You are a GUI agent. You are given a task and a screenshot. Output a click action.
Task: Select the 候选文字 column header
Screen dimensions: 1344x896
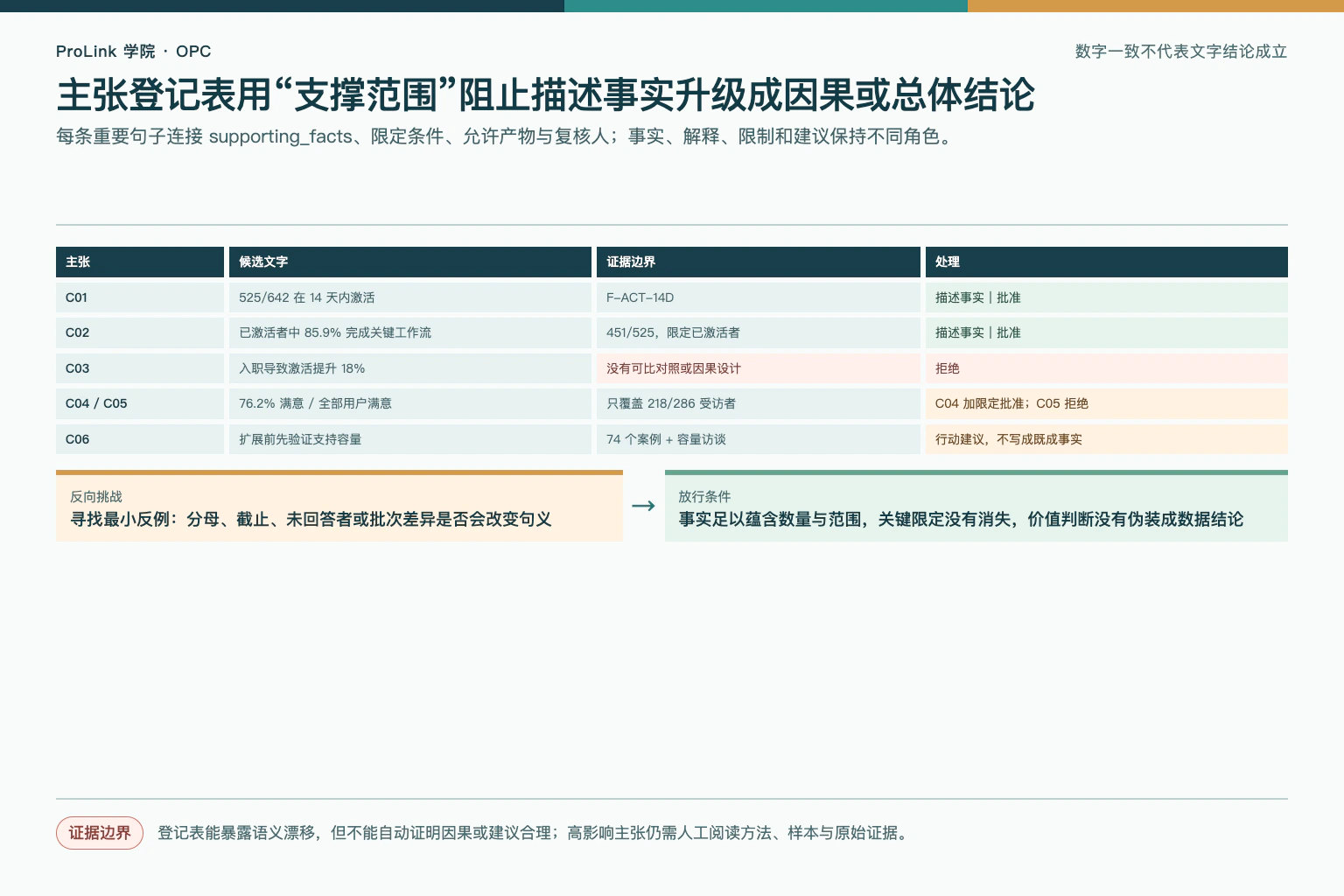click(410, 262)
